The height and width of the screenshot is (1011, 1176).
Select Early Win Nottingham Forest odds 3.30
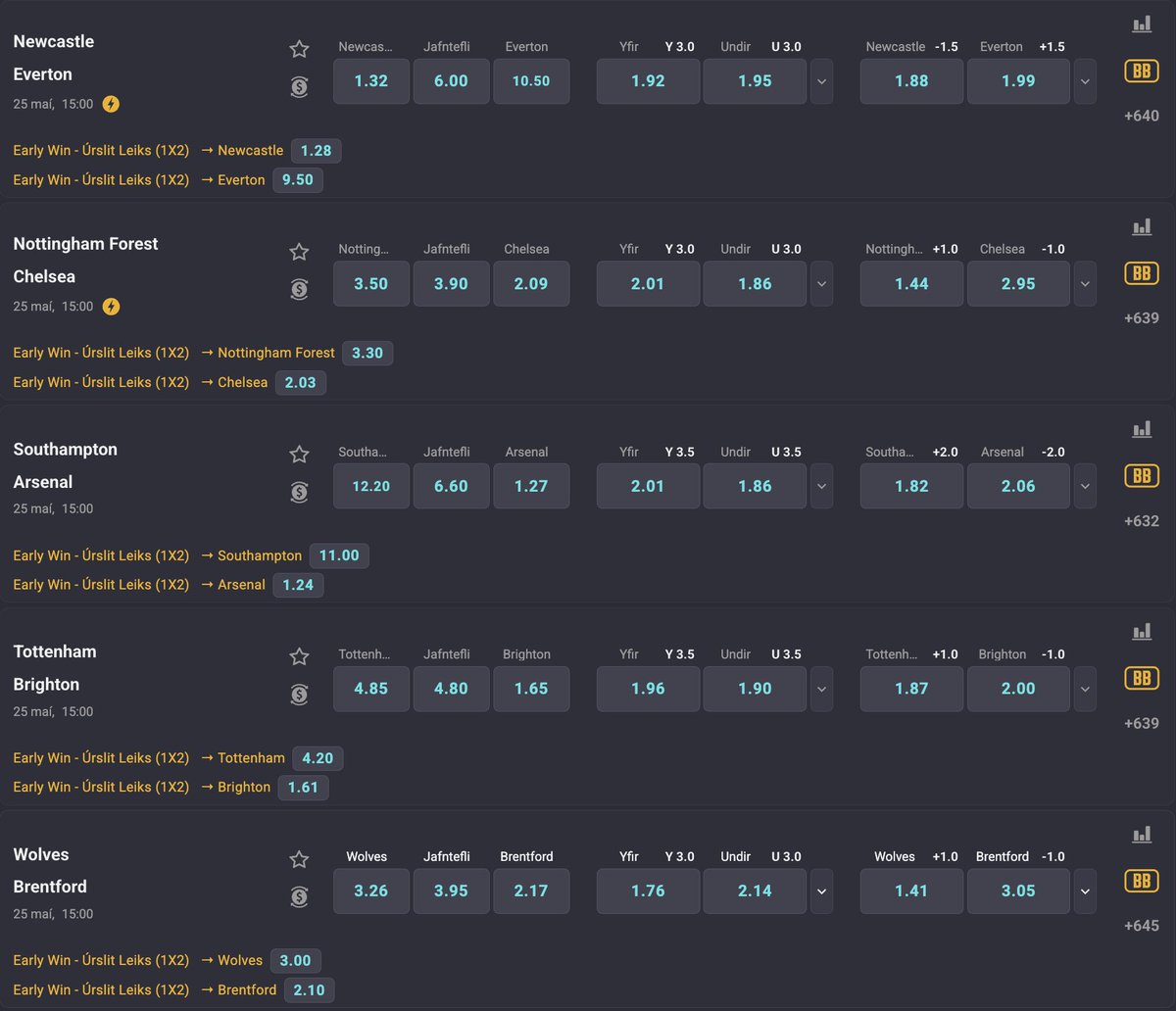pyautogui.click(x=367, y=354)
